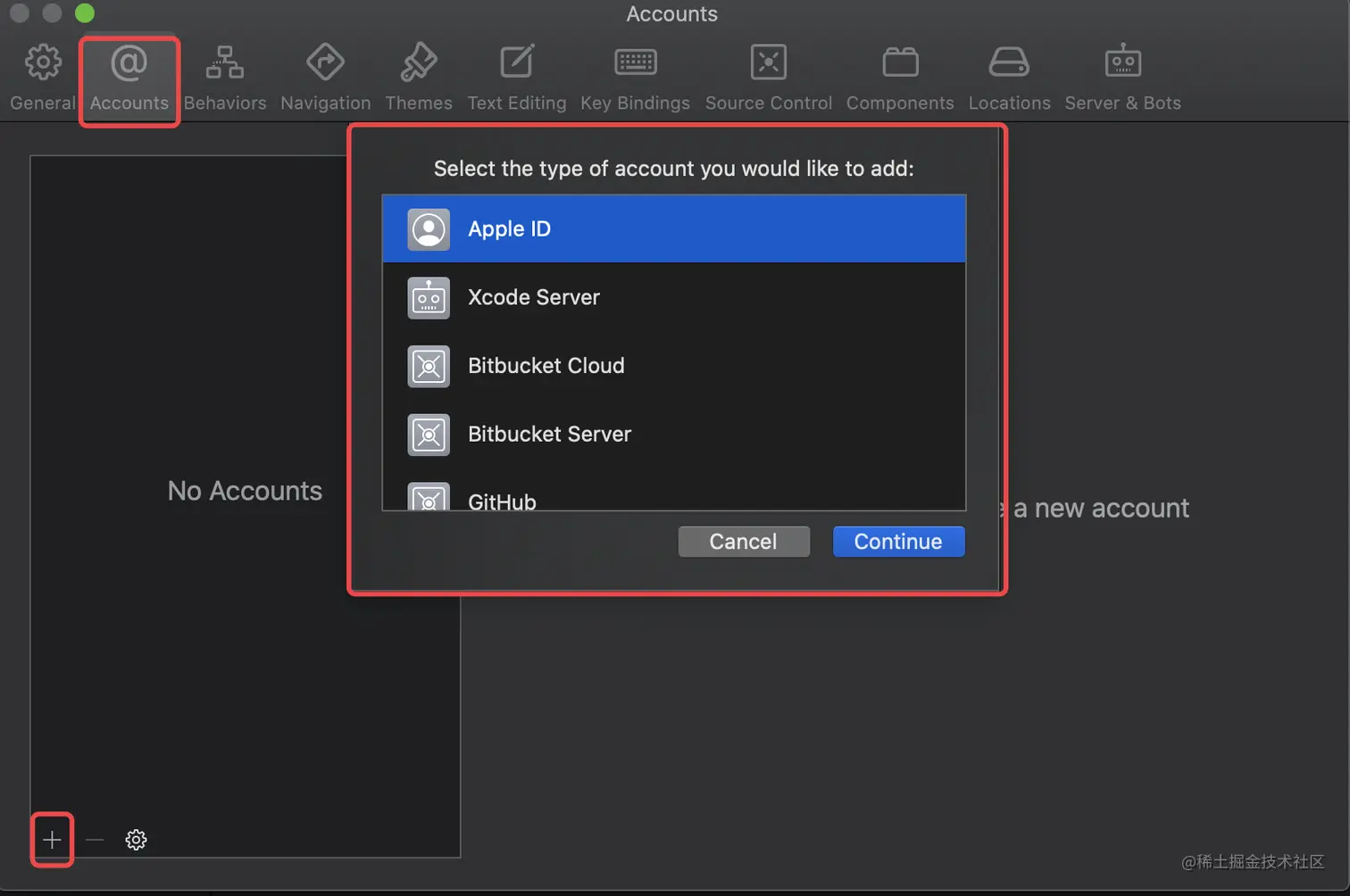Click the Bitbucket Cloud vault icon
The image size is (1350, 896).
pyautogui.click(x=429, y=366)
